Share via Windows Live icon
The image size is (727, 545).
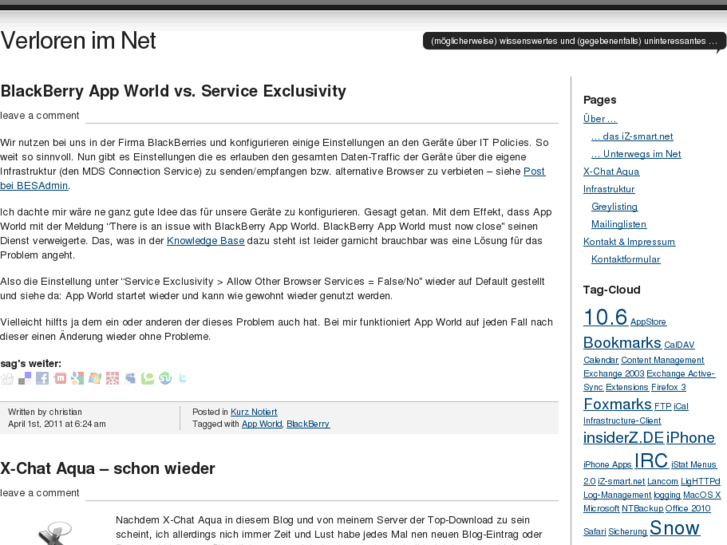(x=95, y=378)
